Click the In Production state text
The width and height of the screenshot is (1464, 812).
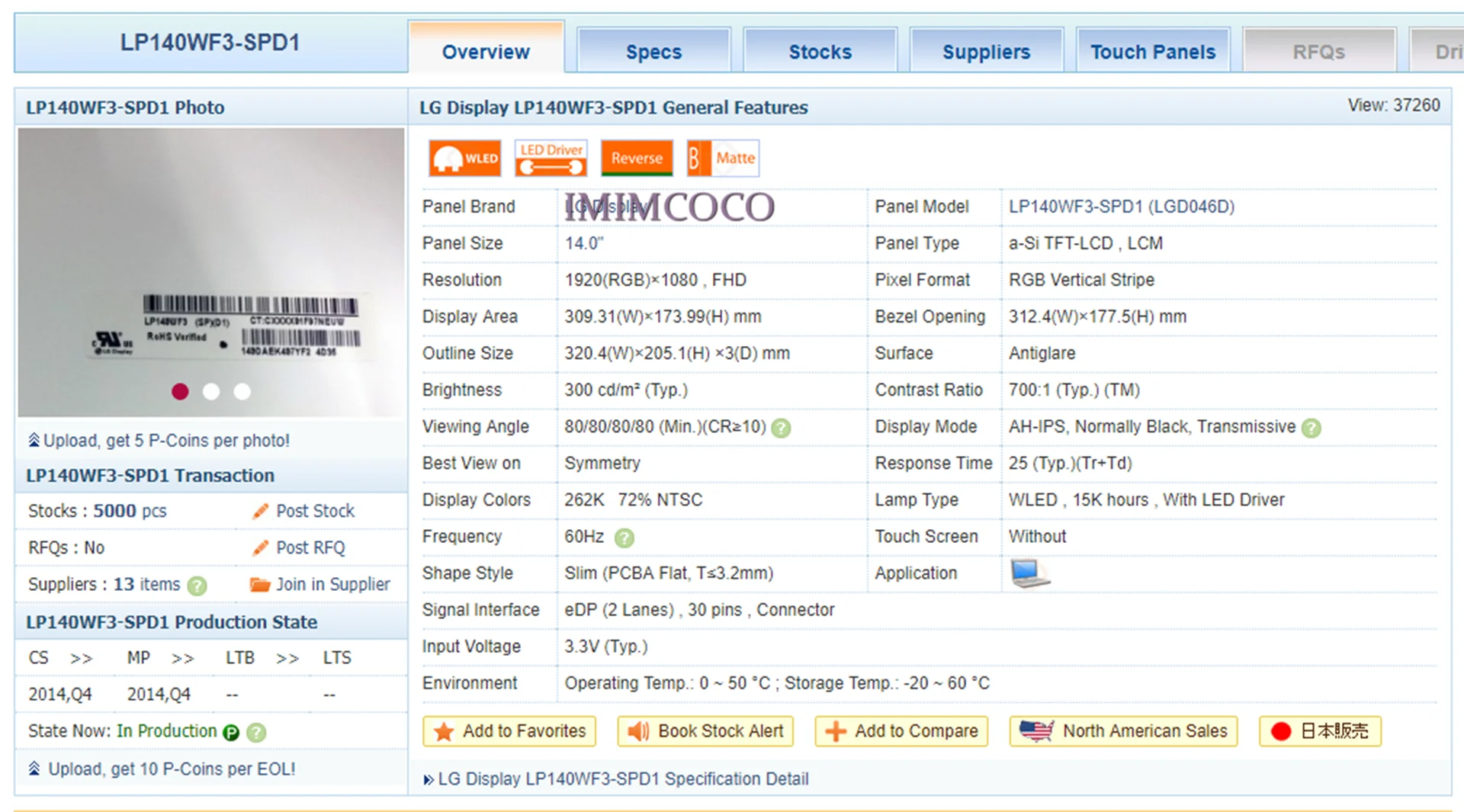pos(166,731)
